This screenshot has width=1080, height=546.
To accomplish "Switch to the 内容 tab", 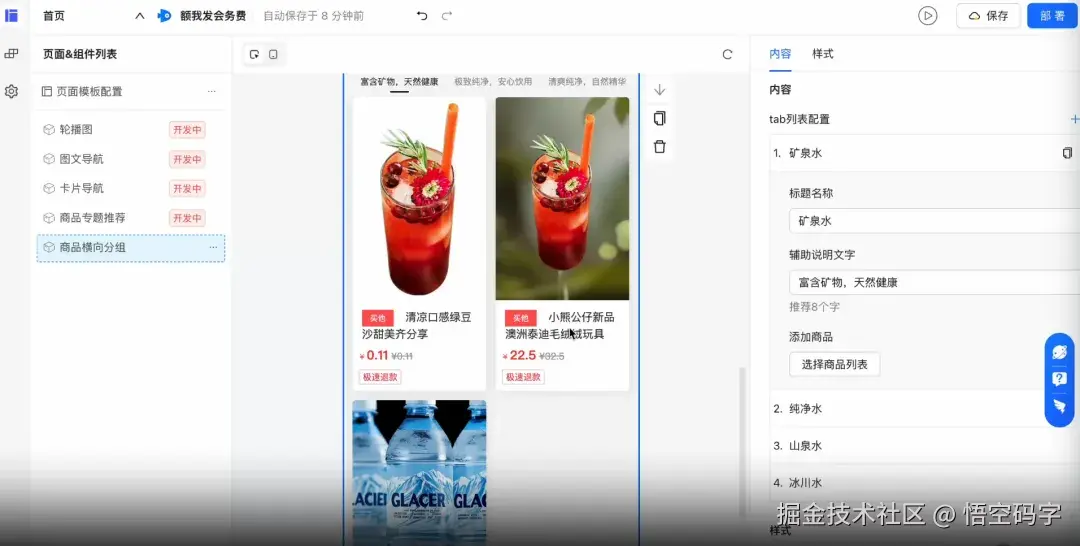I will click(780, 54).
